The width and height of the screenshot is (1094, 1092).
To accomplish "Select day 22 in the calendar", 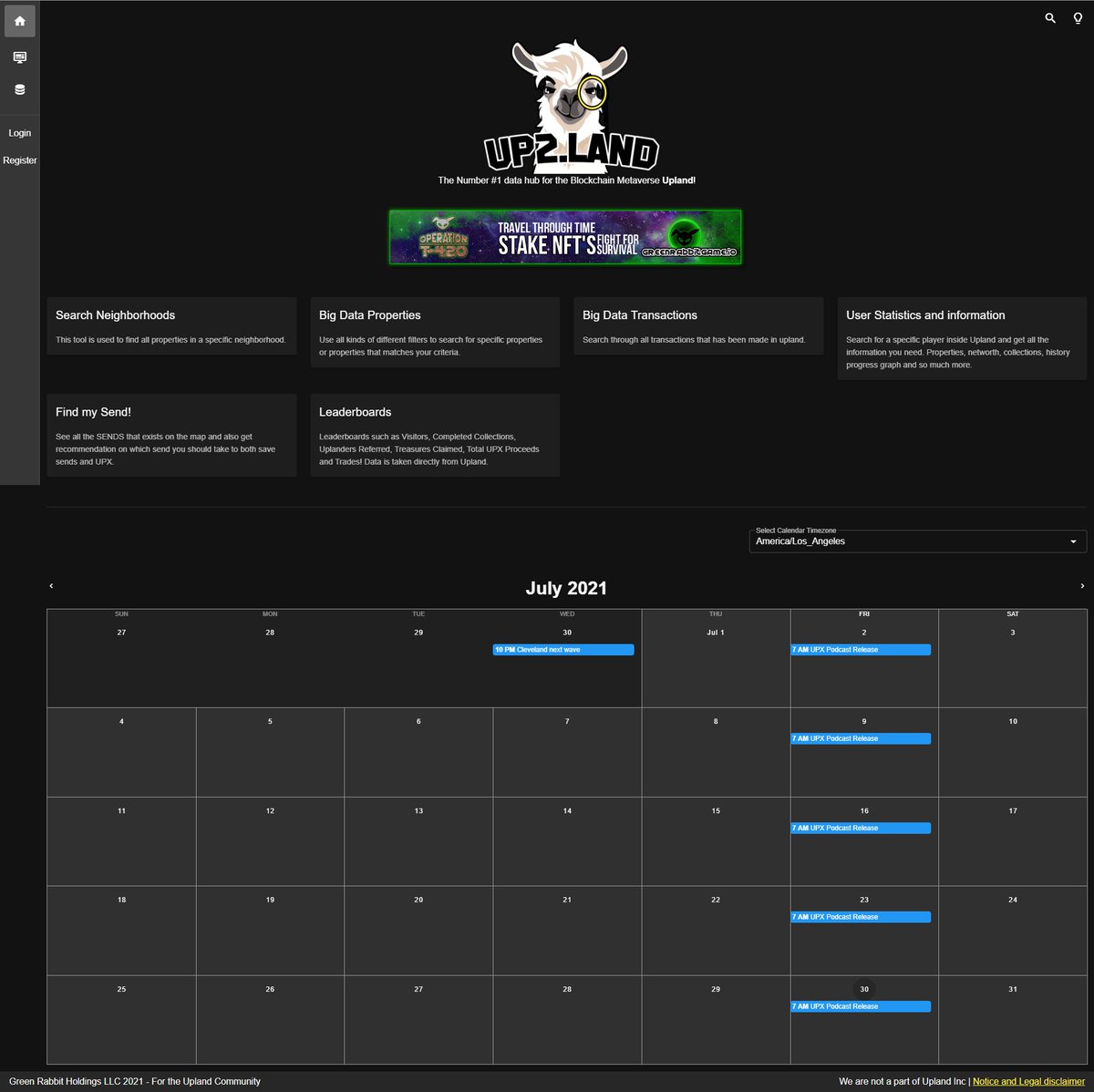I will [x=716, y=900].
